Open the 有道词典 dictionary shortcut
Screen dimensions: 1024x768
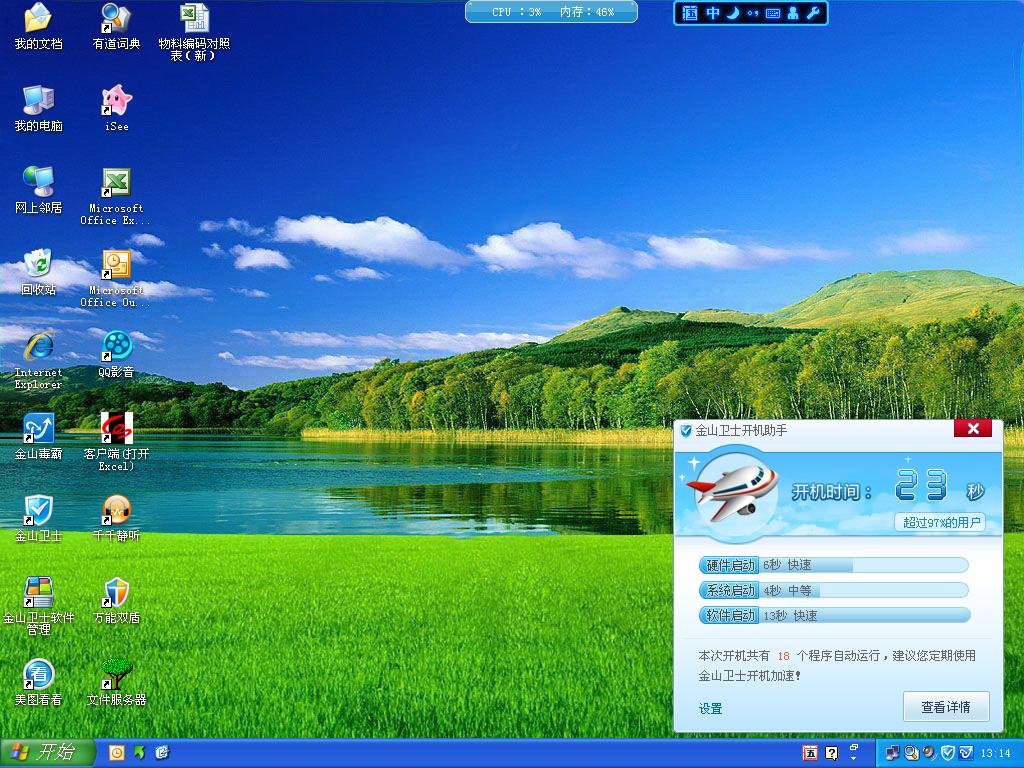point(117,18)
